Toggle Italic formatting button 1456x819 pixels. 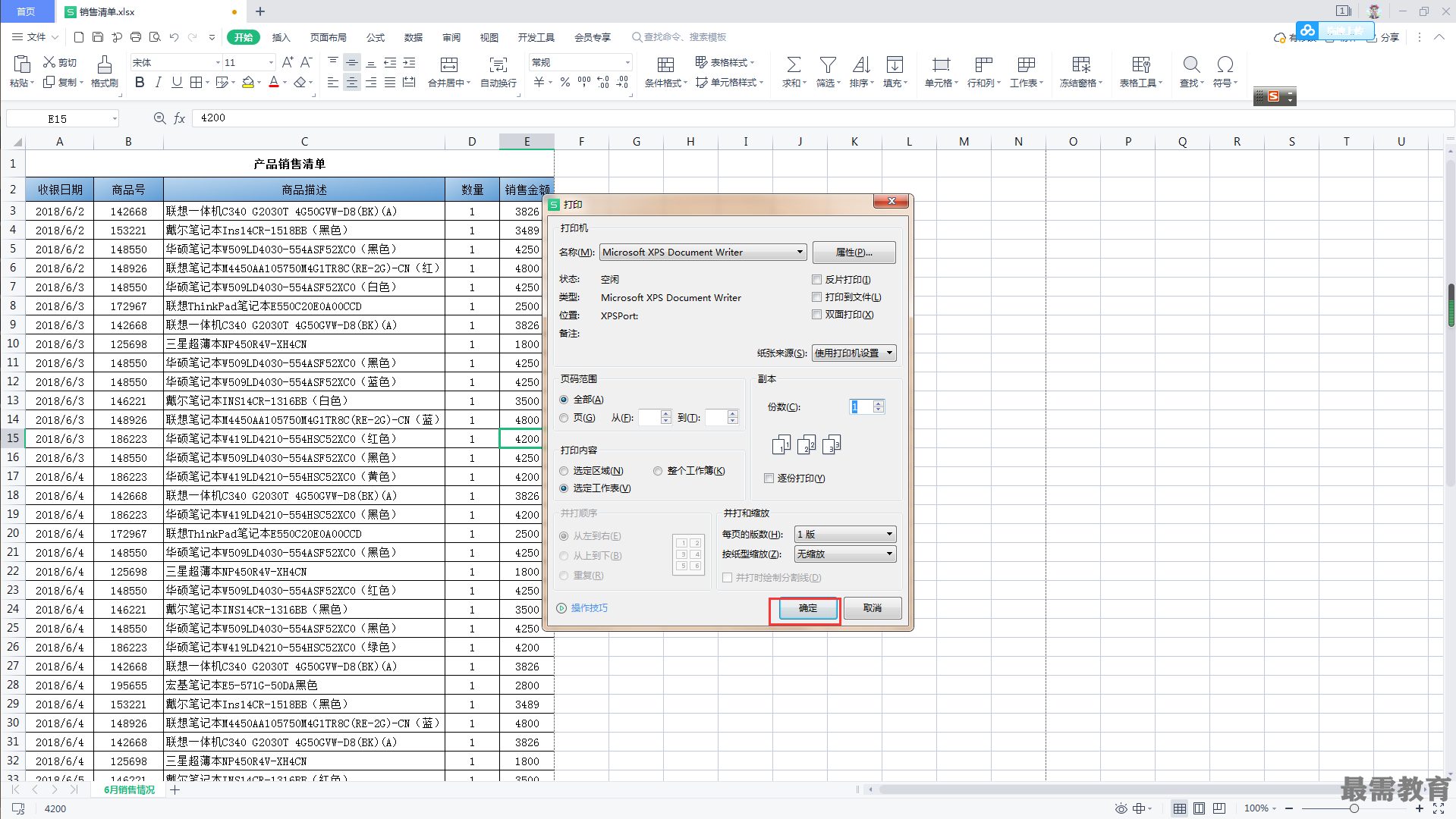point(158,82)
